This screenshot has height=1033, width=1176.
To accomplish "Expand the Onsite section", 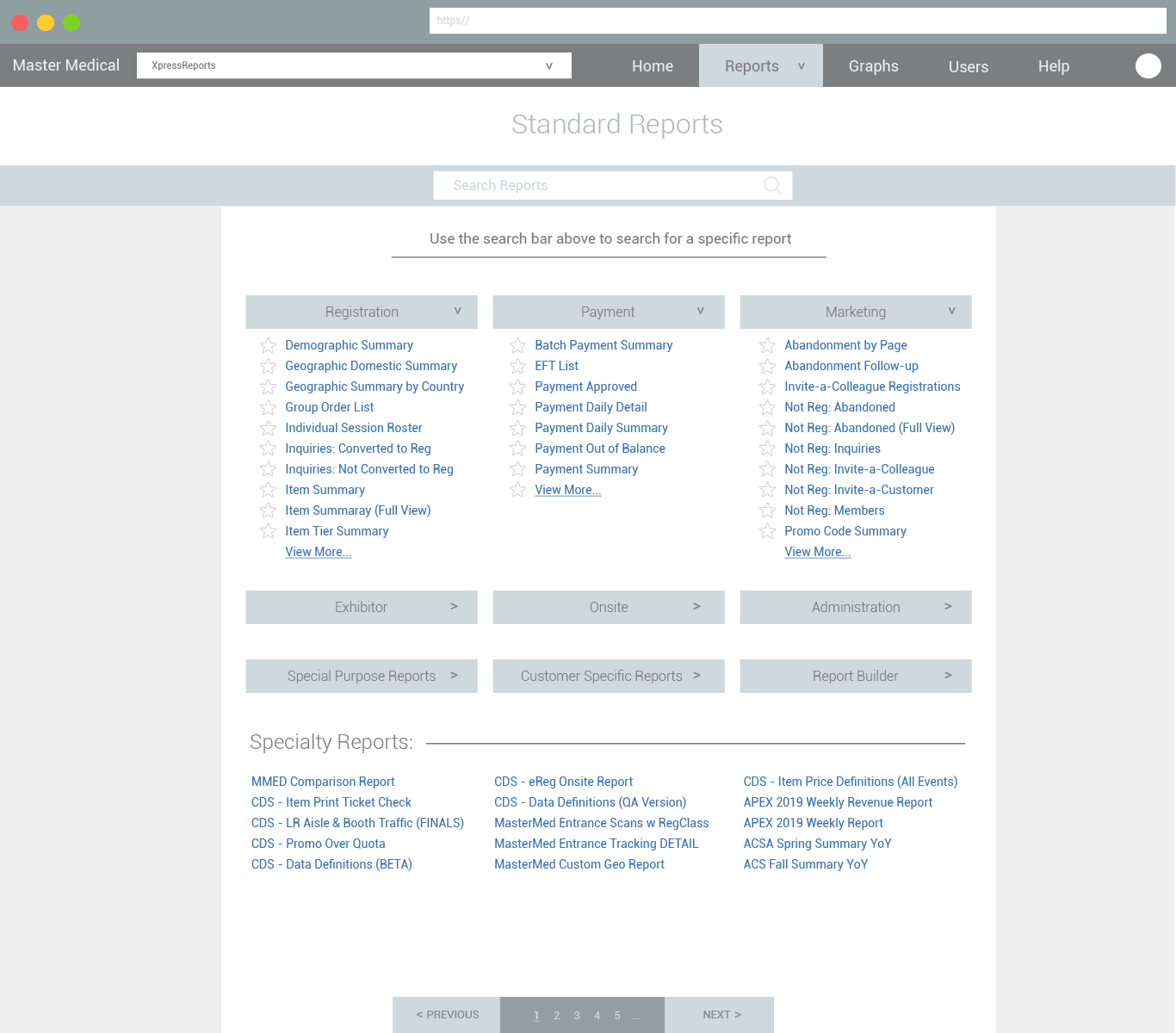I will coord(609,607).
